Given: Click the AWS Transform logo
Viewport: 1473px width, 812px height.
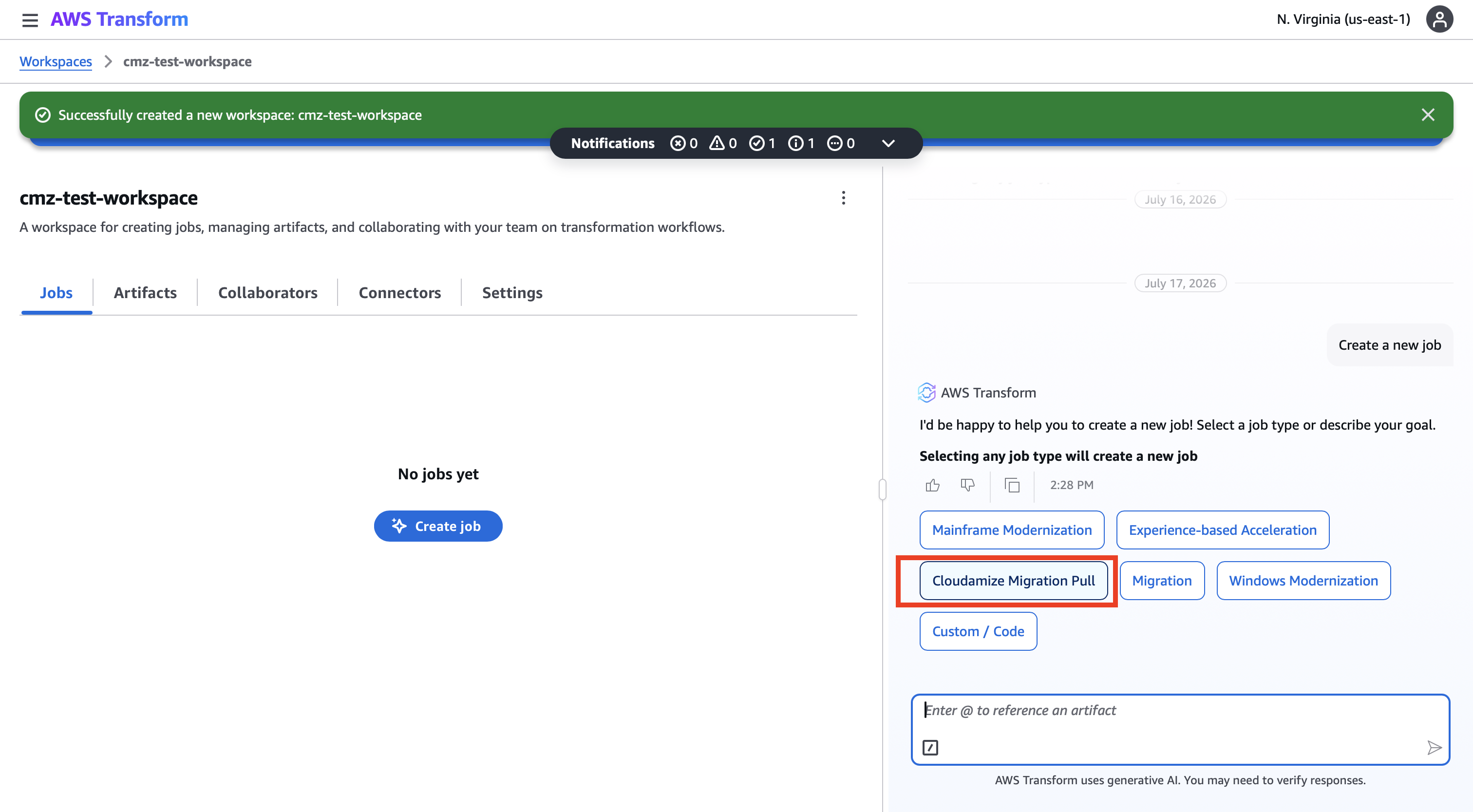Looking at the screenshot, I should pos(119,19).
